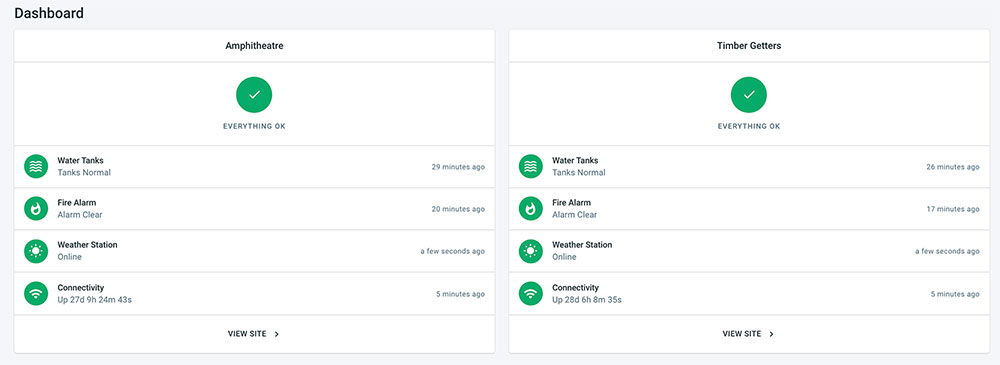The image size is (1000, 365).
Task: Click the Amphitheatre Water Tanks wave icon
Action: pyautogui.click(x=36, y=167)
